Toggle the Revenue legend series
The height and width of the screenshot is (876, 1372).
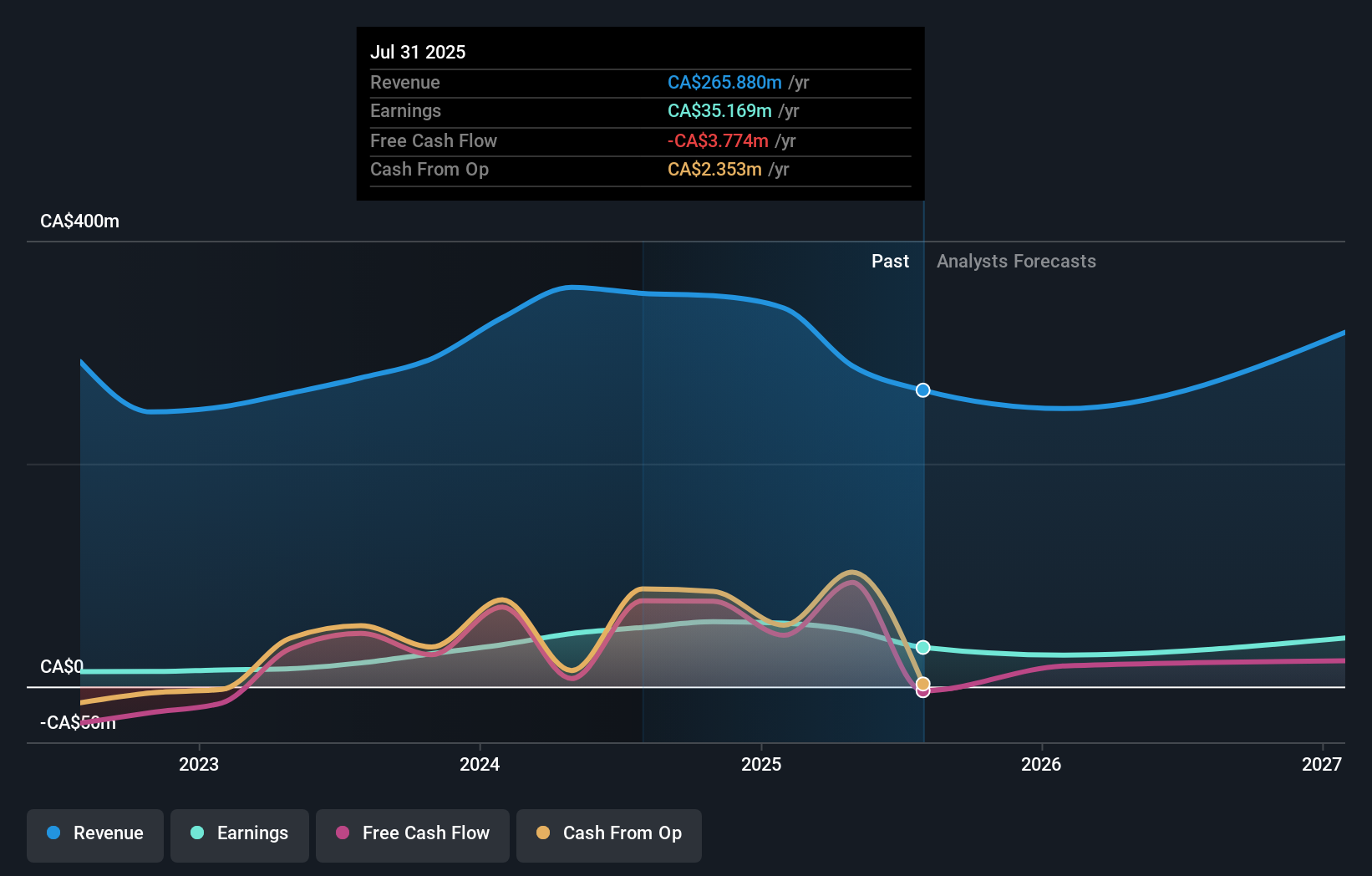coord(95,835)
